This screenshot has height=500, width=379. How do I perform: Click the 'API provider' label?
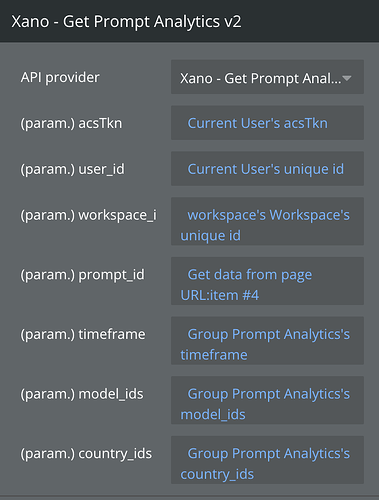(x=60, y=78)
